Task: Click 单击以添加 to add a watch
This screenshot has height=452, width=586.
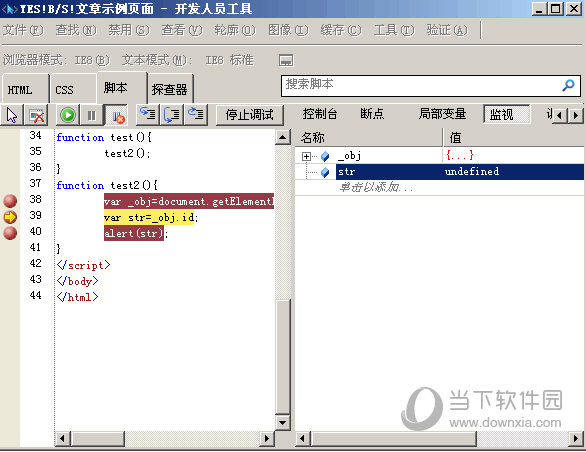Action: point(375,187)
